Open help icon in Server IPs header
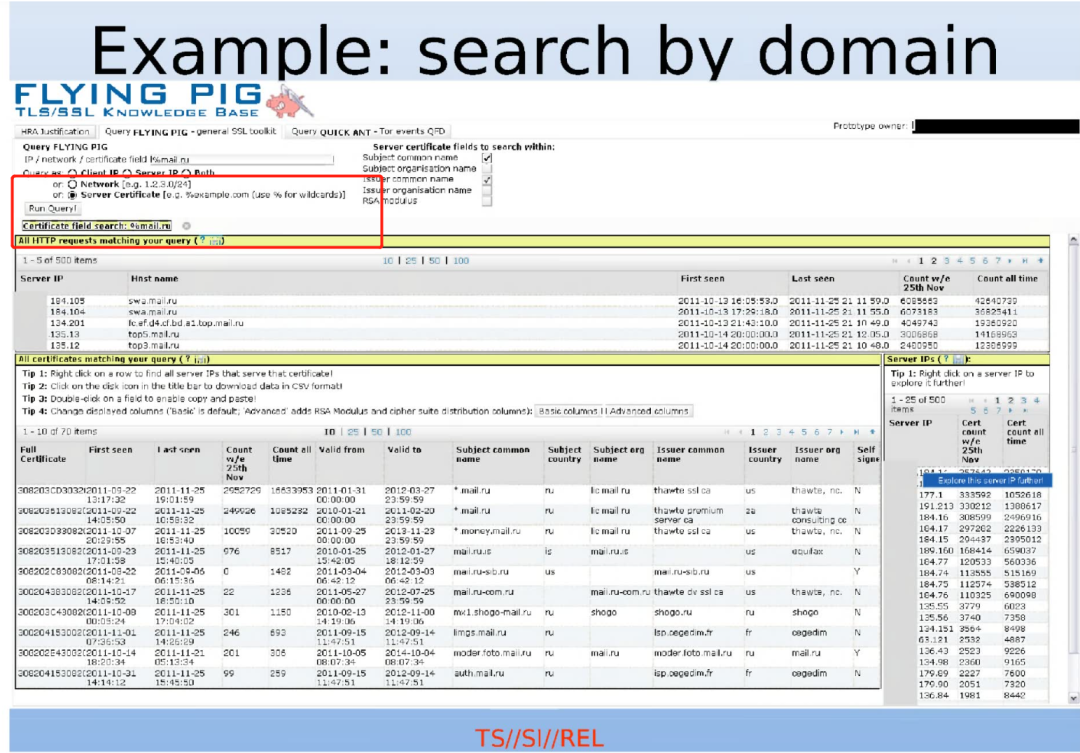Screen dimensions: 1080x753 946,359
